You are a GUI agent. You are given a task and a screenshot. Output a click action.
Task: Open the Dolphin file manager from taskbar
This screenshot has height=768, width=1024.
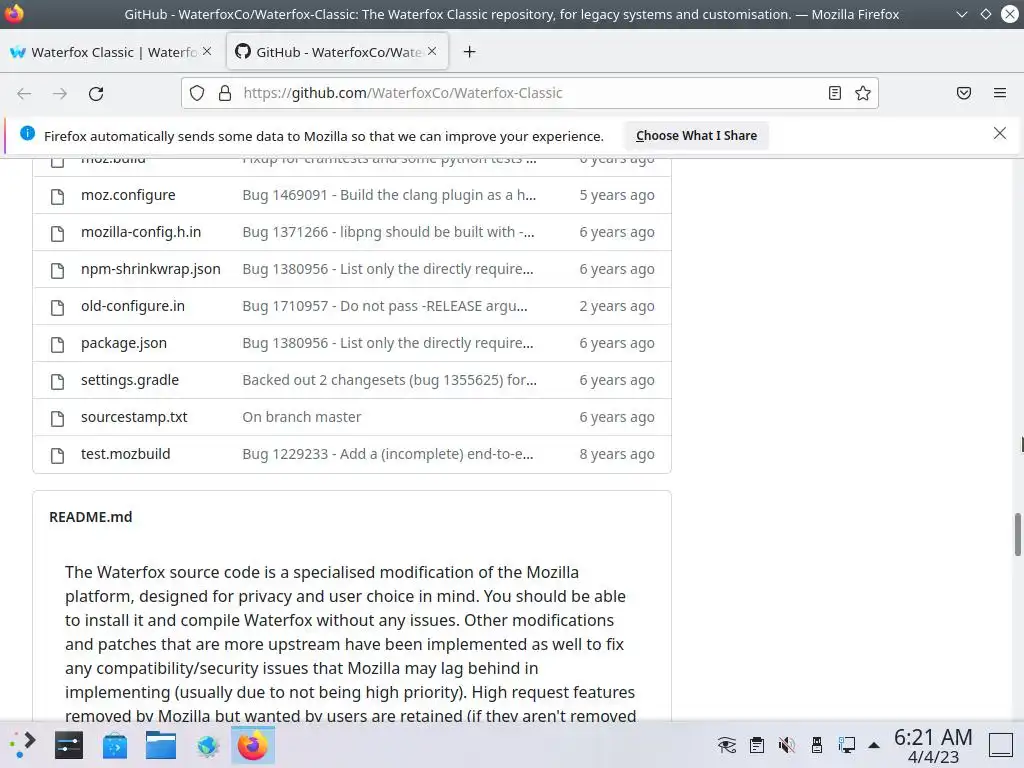point(161,745)
